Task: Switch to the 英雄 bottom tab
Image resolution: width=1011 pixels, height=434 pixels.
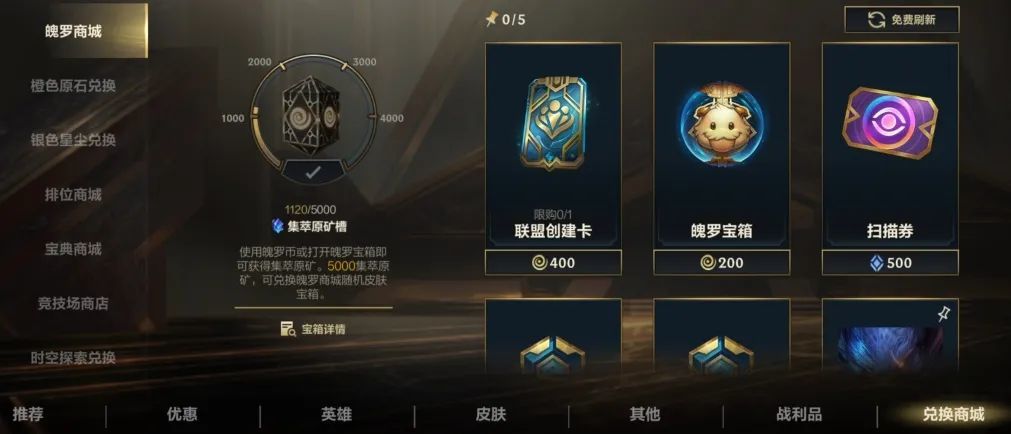Action: click(x=337, y=414)
